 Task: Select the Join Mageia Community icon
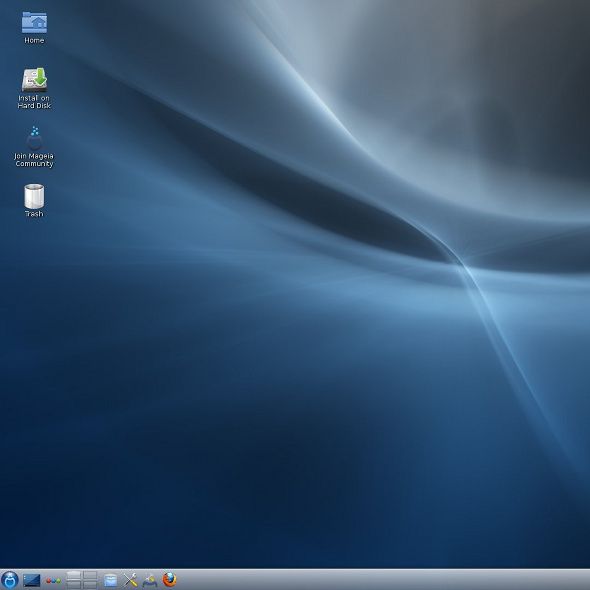34,138
